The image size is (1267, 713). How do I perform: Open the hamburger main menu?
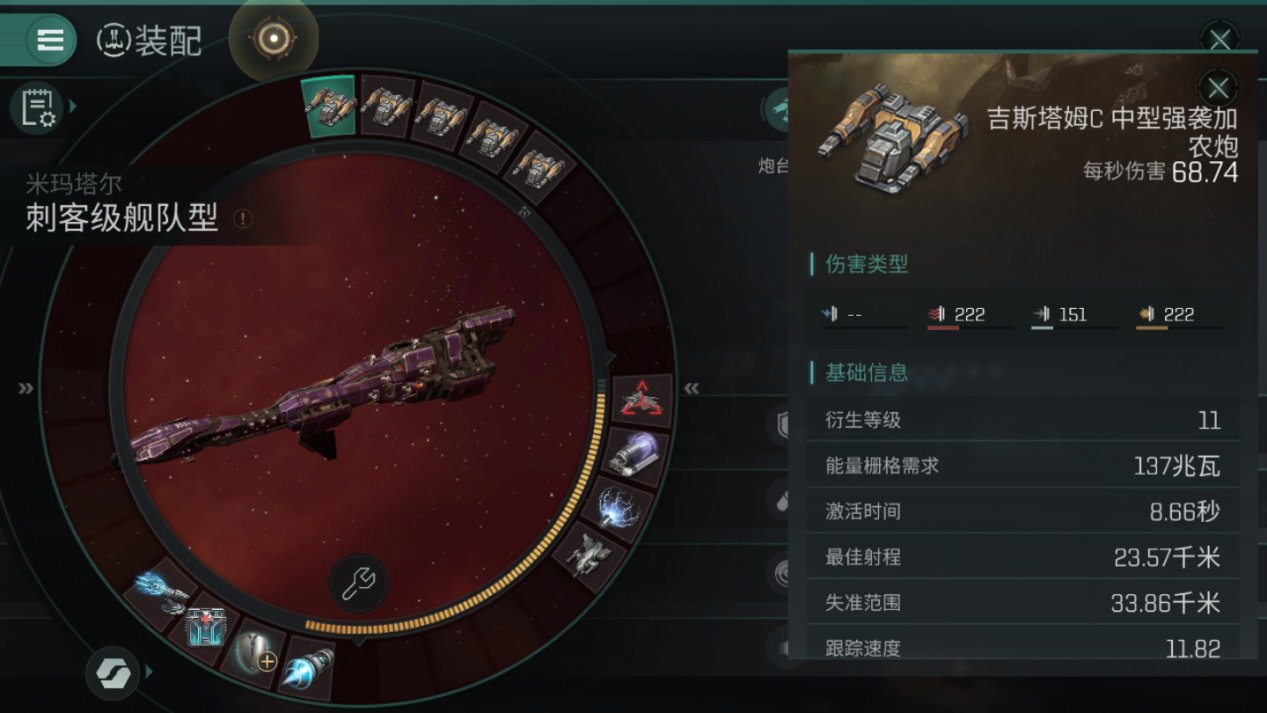pos(50,40)
